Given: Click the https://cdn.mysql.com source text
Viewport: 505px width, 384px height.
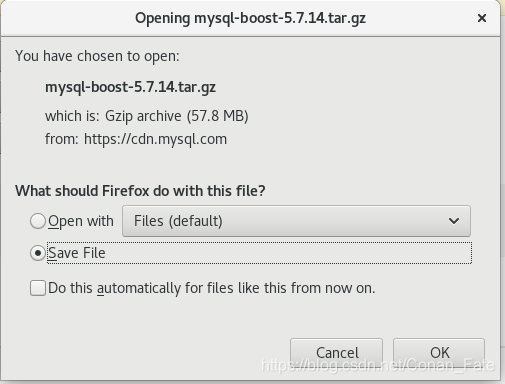Looking at the screenshot, I should coord(155,139).
